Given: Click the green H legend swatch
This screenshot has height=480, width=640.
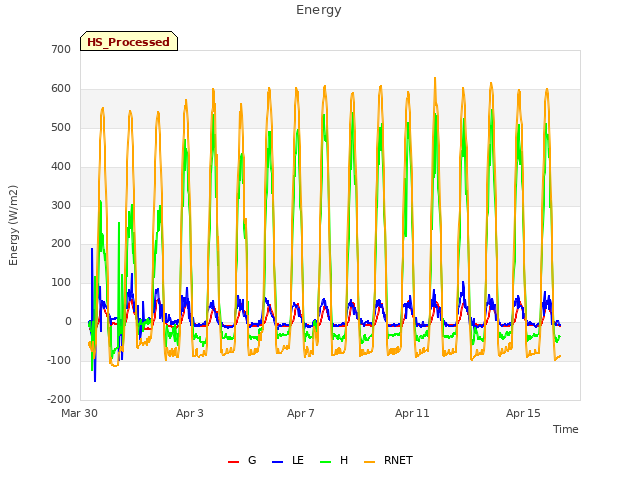Looking at the screenshot, I should pos(326,462).
